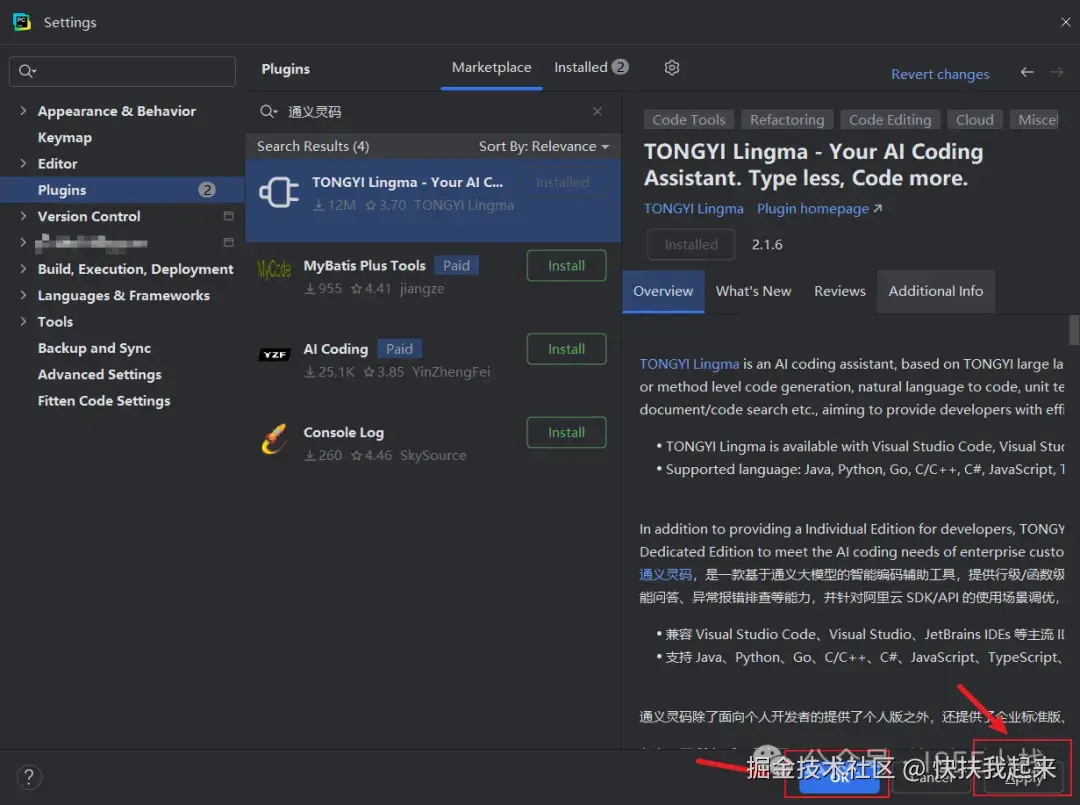
Task: Click the Code Tools tag
Action: point(689,120)
